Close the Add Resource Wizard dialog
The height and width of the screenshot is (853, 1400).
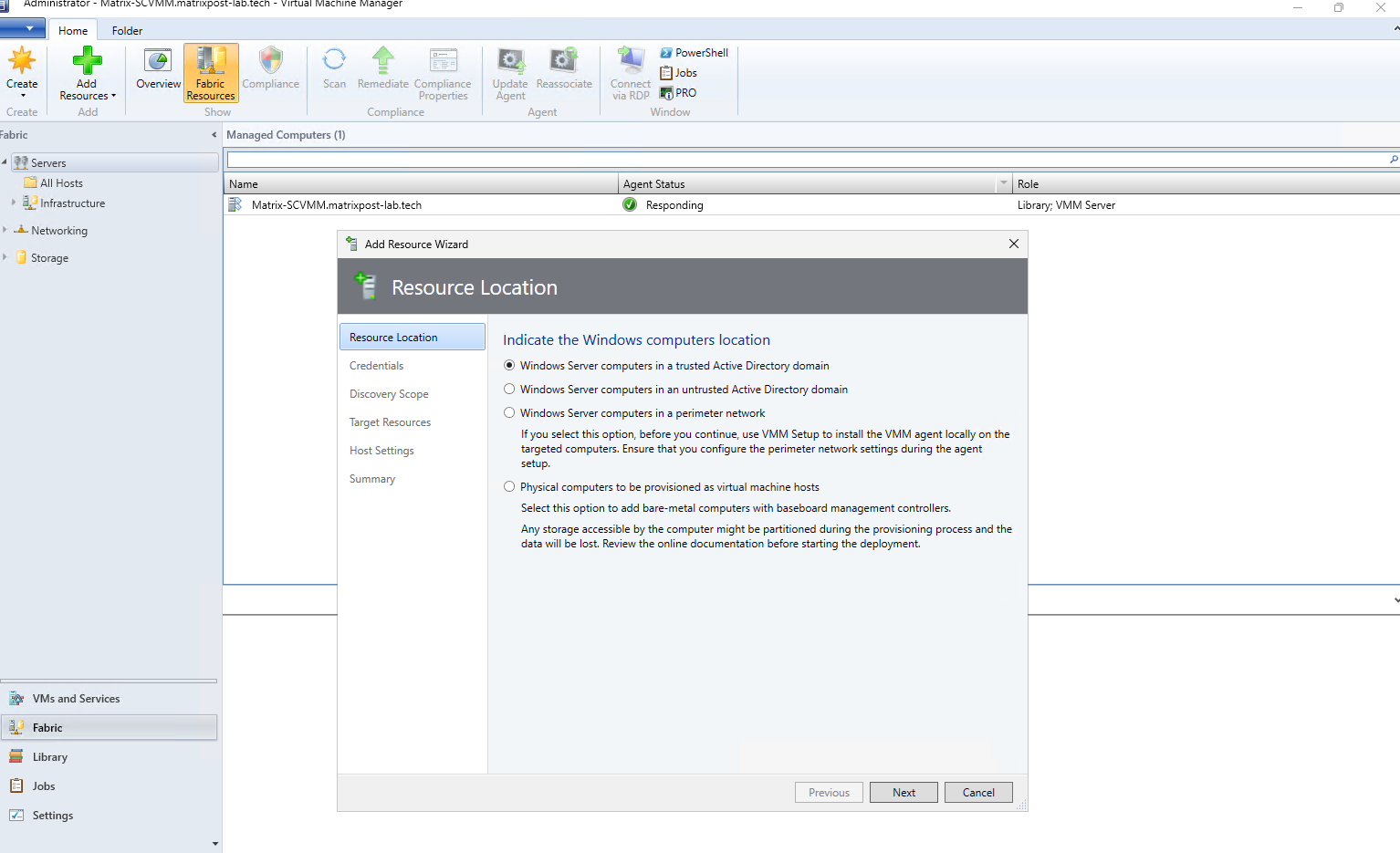tap(1013, 244)
